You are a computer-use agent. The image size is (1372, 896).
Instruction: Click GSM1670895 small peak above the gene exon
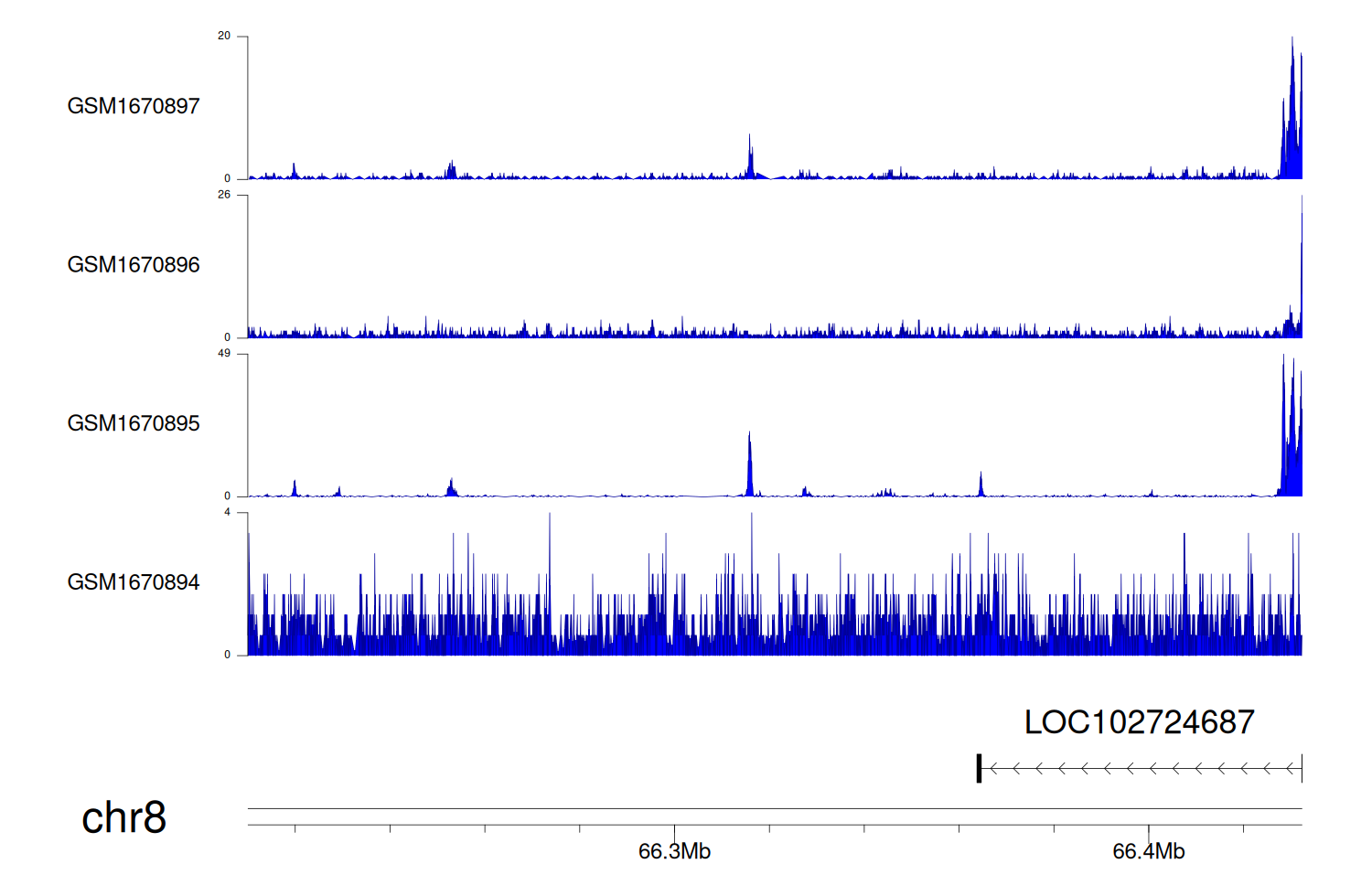[981, 485]
